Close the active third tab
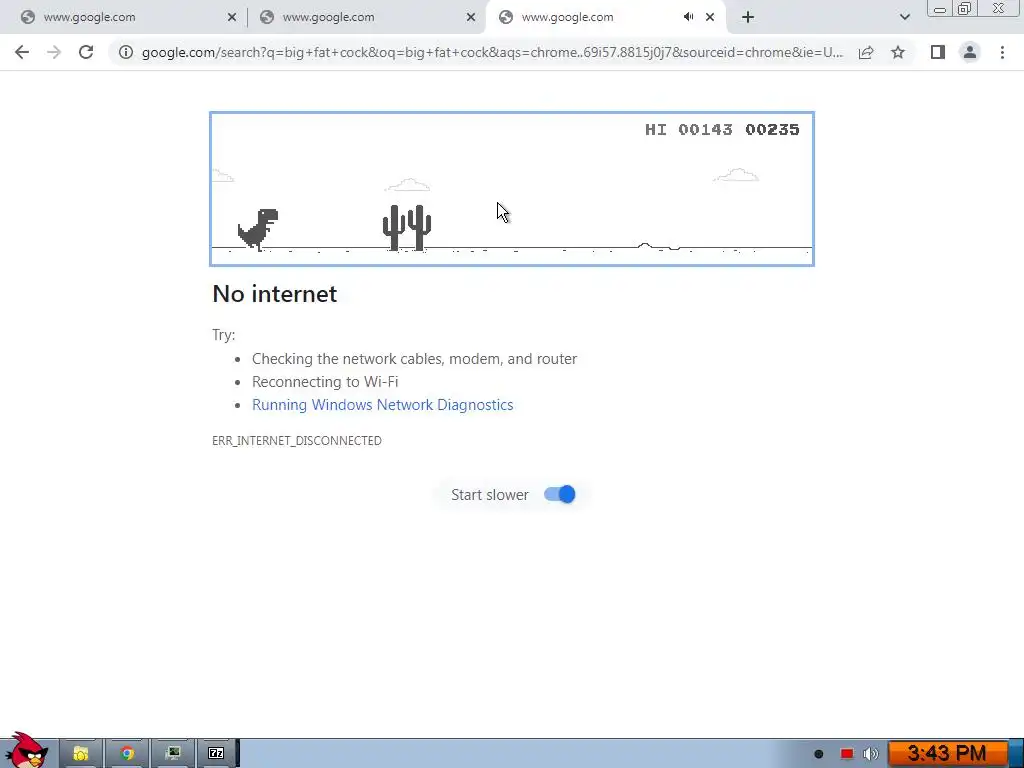 (x=710, y=18)
